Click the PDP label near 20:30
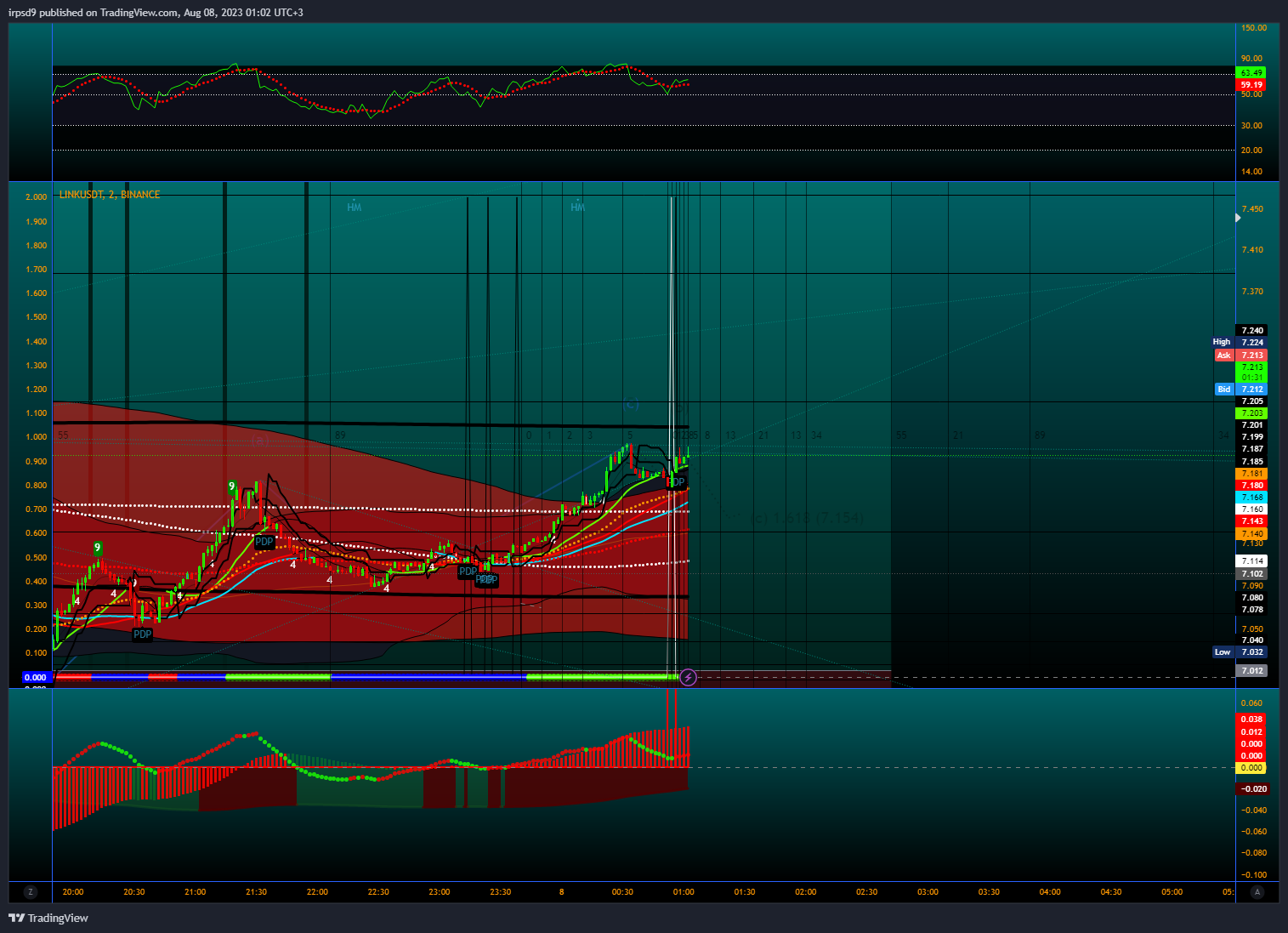The image size is (1288, 933). (x=142, y=634)
